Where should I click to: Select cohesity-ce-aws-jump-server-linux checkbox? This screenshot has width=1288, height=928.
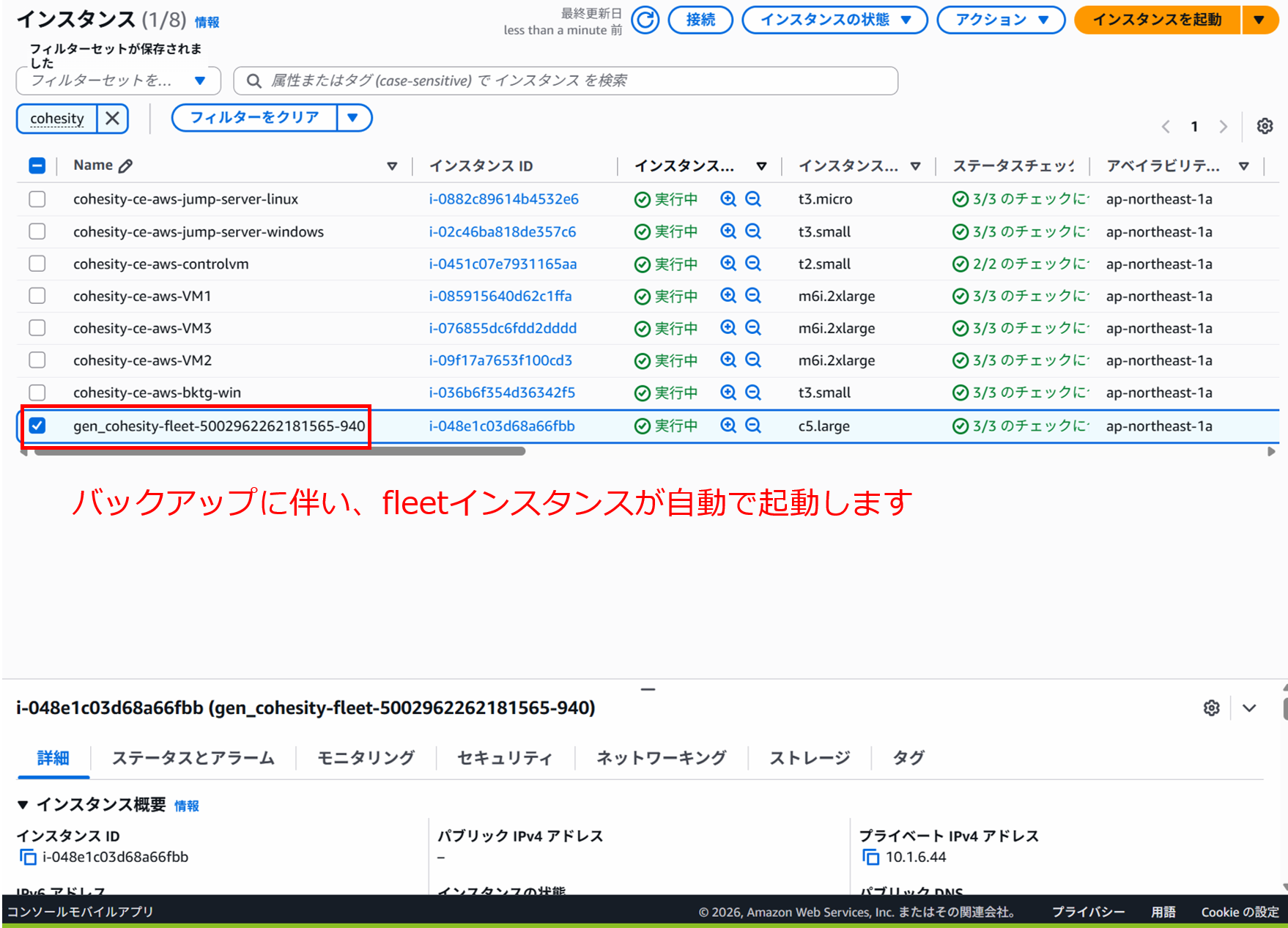click(37, 199)
